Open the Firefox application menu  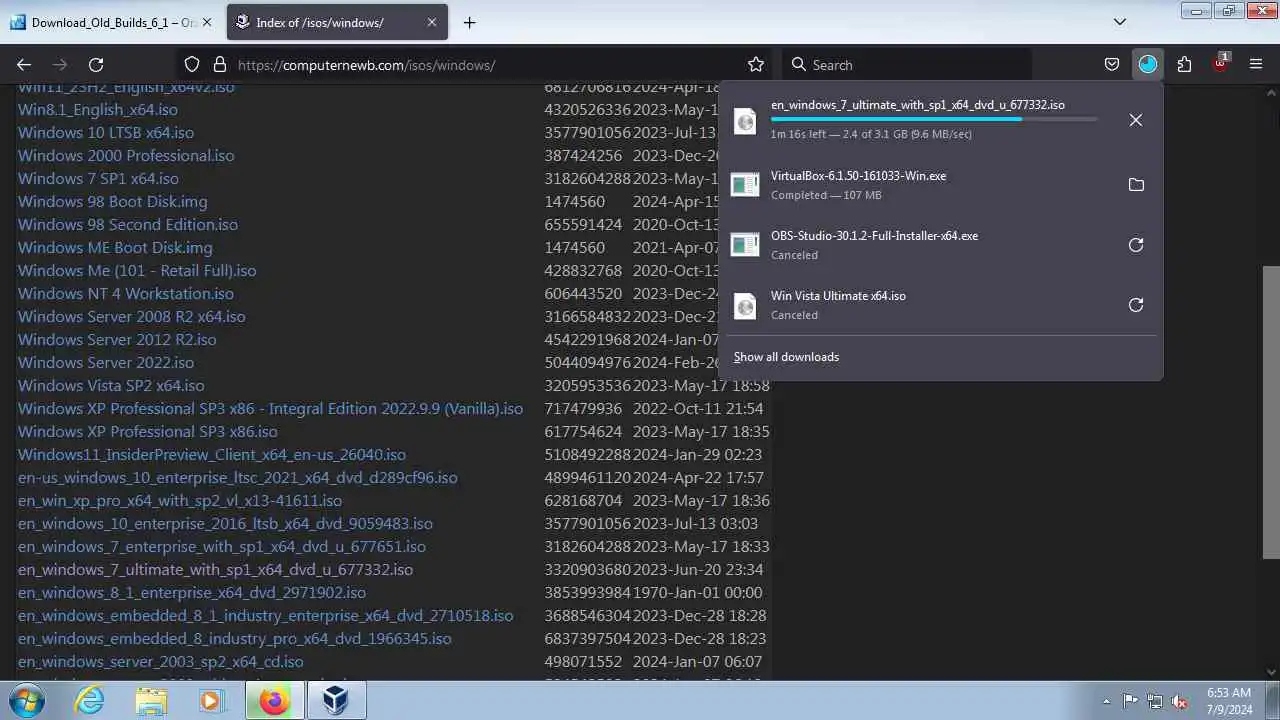click(1256, 64)
